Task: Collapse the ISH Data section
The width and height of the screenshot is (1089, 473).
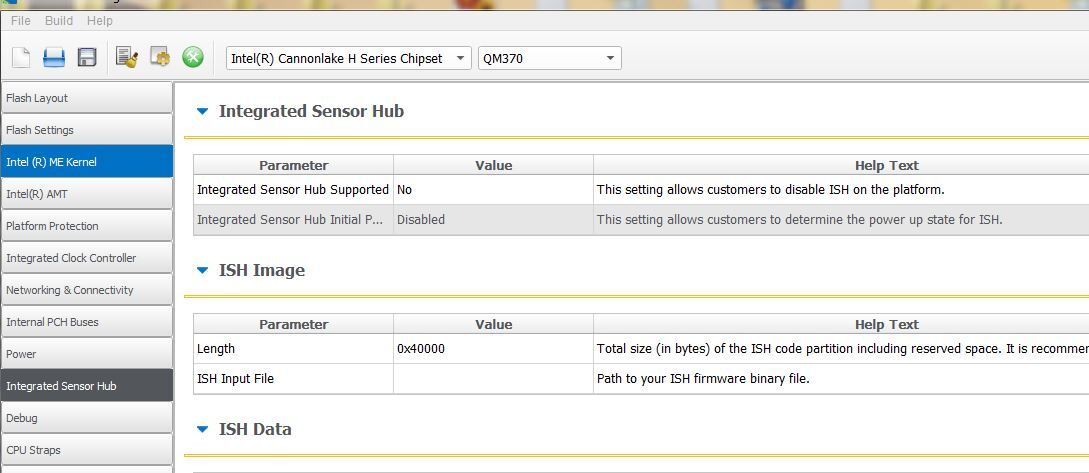Action: pyautogui.click(x=203, y=430)
